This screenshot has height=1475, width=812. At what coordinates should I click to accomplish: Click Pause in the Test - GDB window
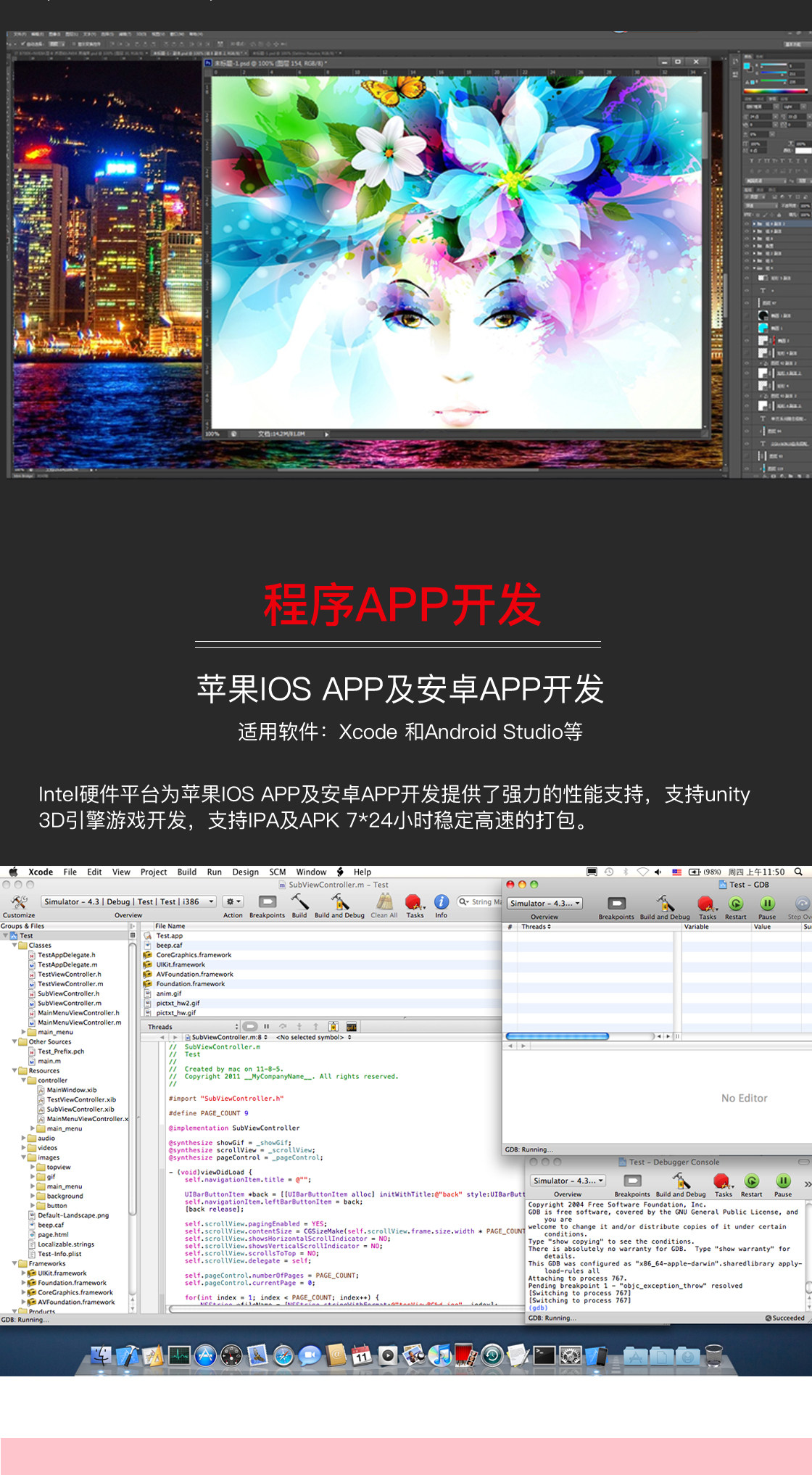coord(767,904)
